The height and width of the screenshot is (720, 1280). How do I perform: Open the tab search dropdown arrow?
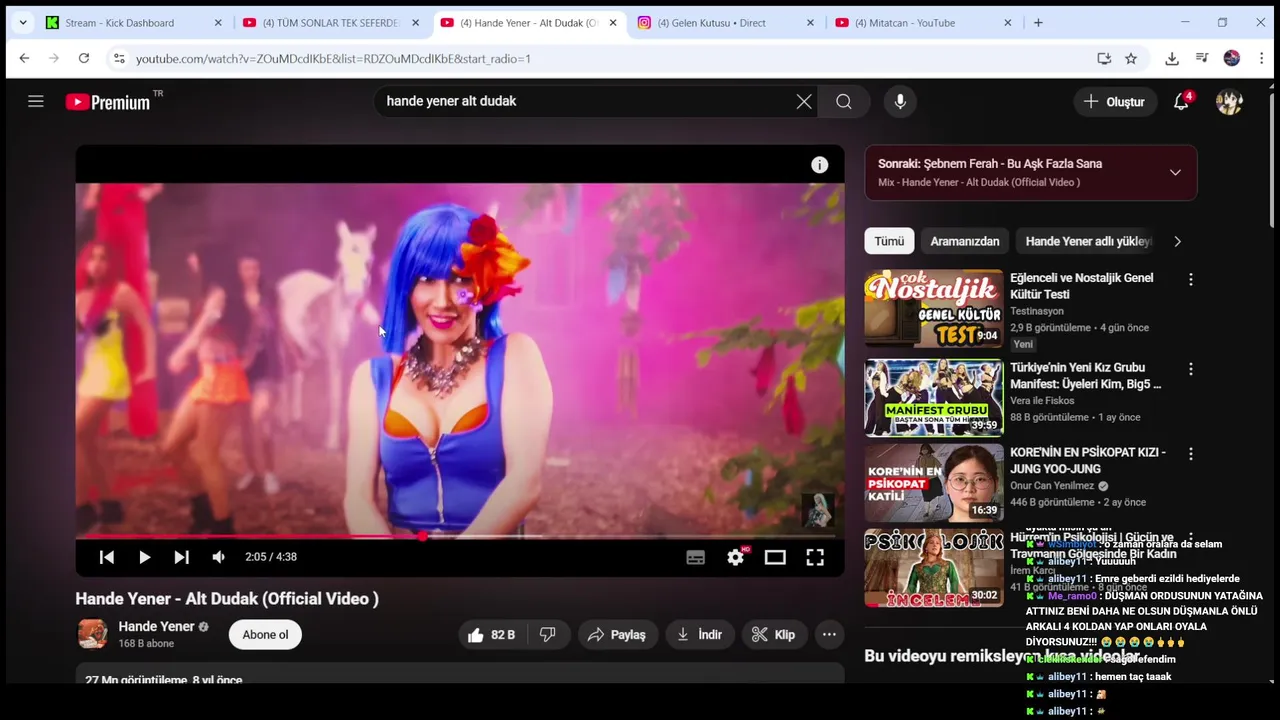pos(22,23)
